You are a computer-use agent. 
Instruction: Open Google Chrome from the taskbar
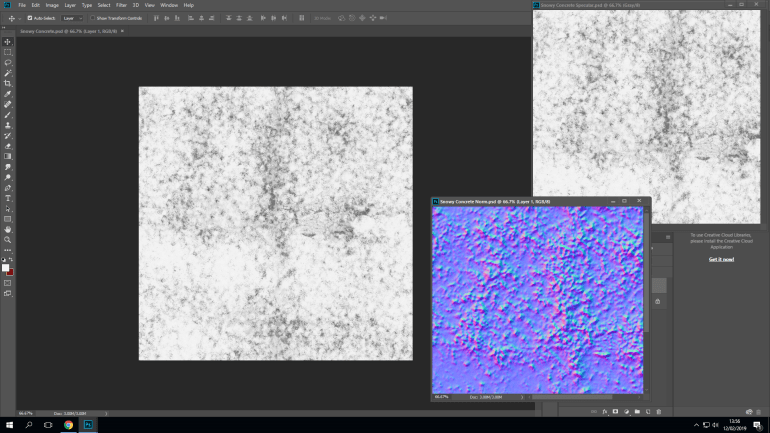(x=68, y=425)
